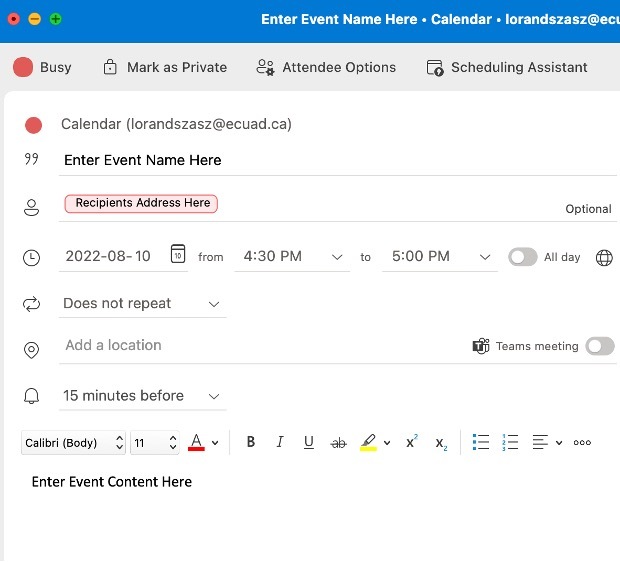Click the quotation marks subject icon

coord(31,159)
